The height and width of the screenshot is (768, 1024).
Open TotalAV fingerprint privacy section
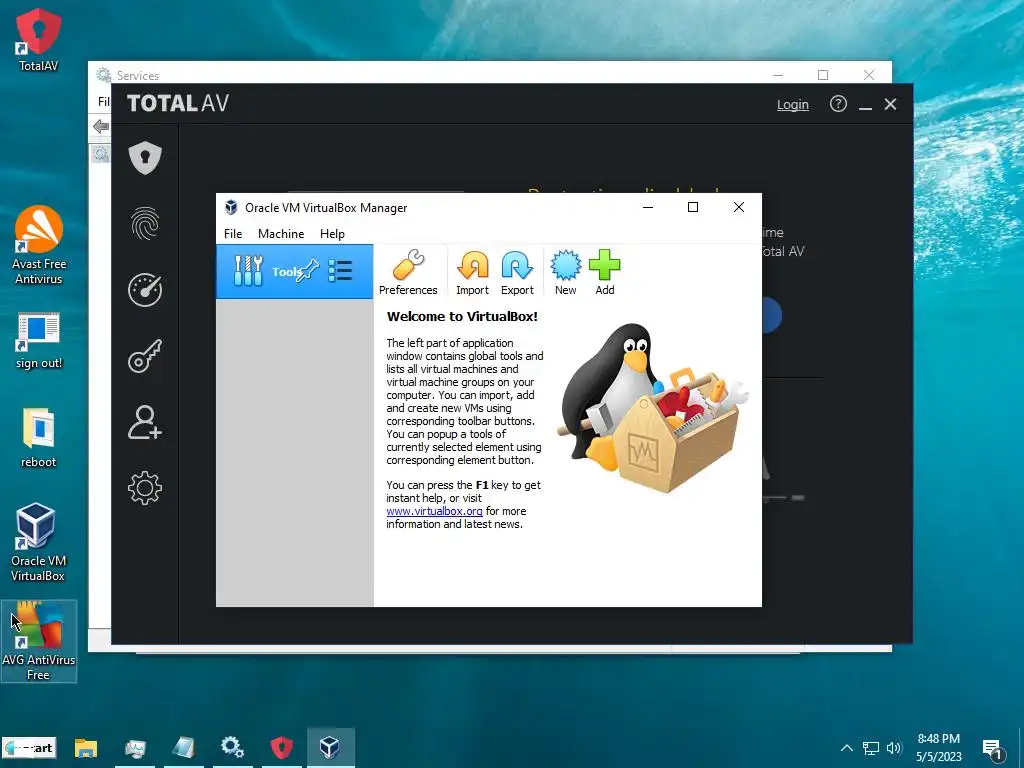click(145, 224)
